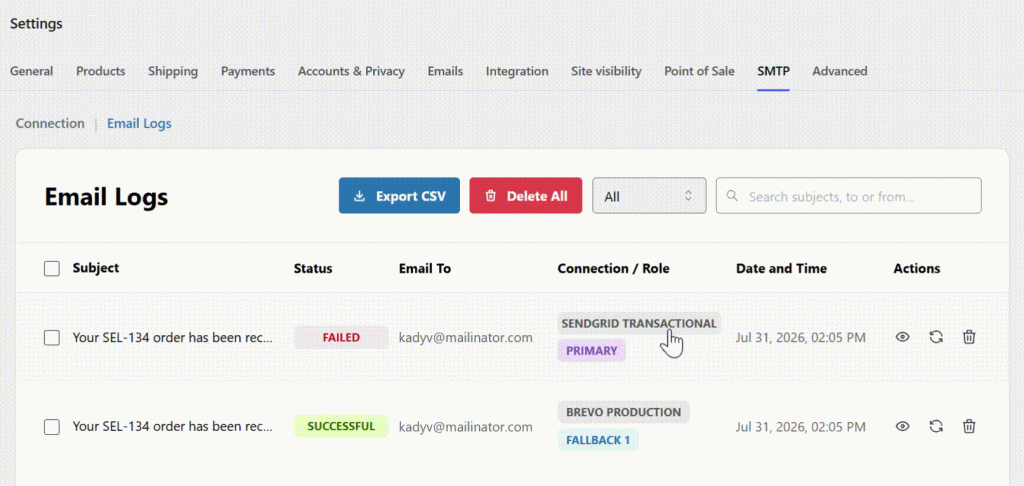The width and height of the screenshot is (1024, 486).
Task: Click the Status column header
Action: pos(313,268)
